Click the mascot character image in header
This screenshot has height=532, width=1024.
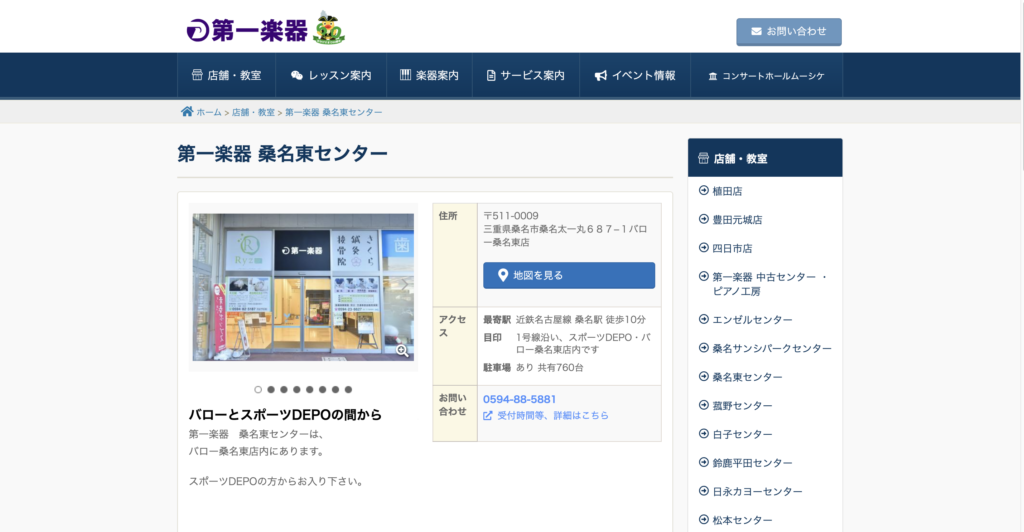(x=328, y=27)
